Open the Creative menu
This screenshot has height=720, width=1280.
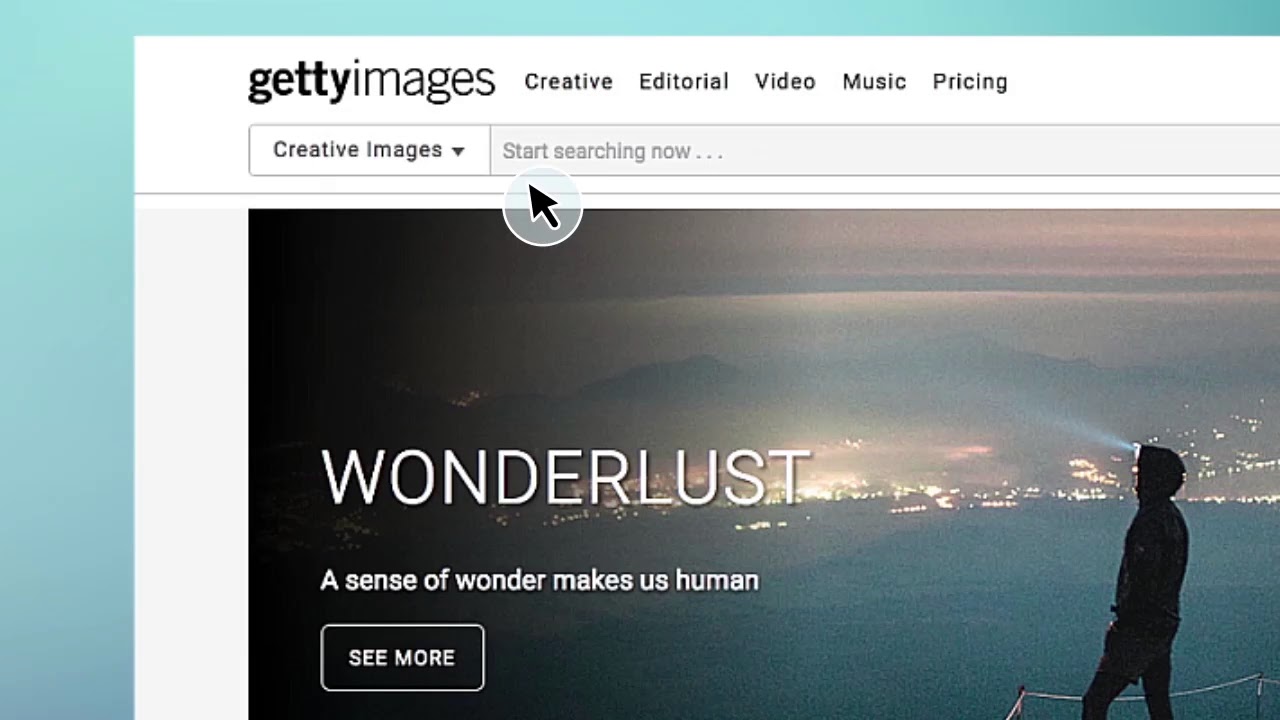[x=568, y=82]
